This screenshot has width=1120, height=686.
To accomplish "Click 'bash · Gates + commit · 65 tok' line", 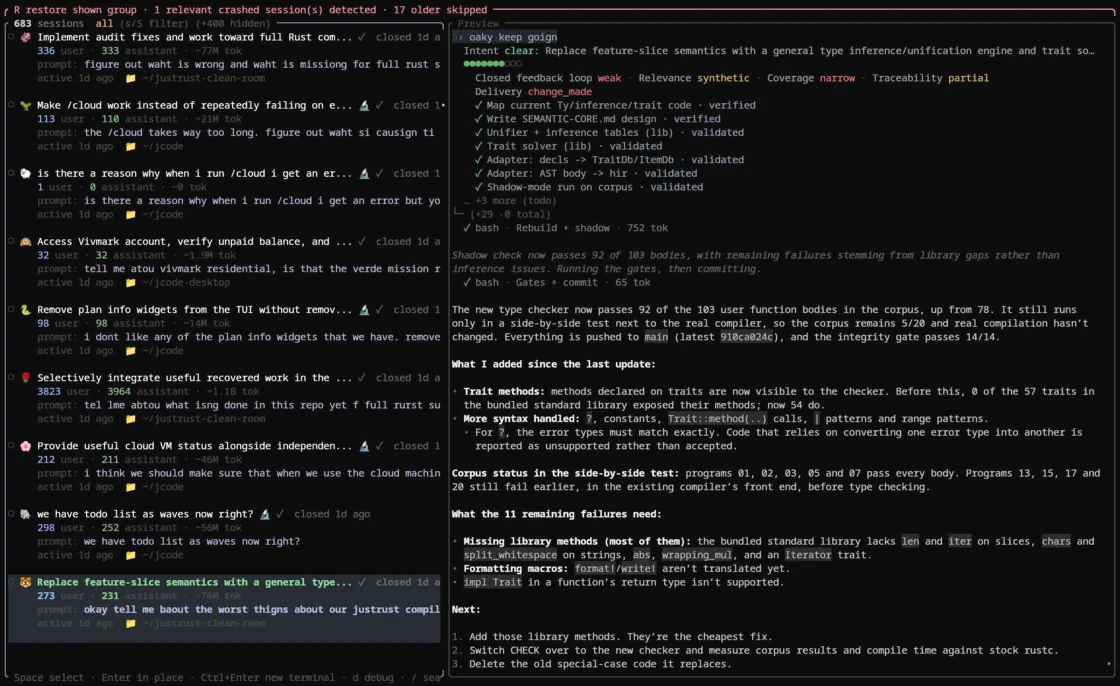I will 556,282.
